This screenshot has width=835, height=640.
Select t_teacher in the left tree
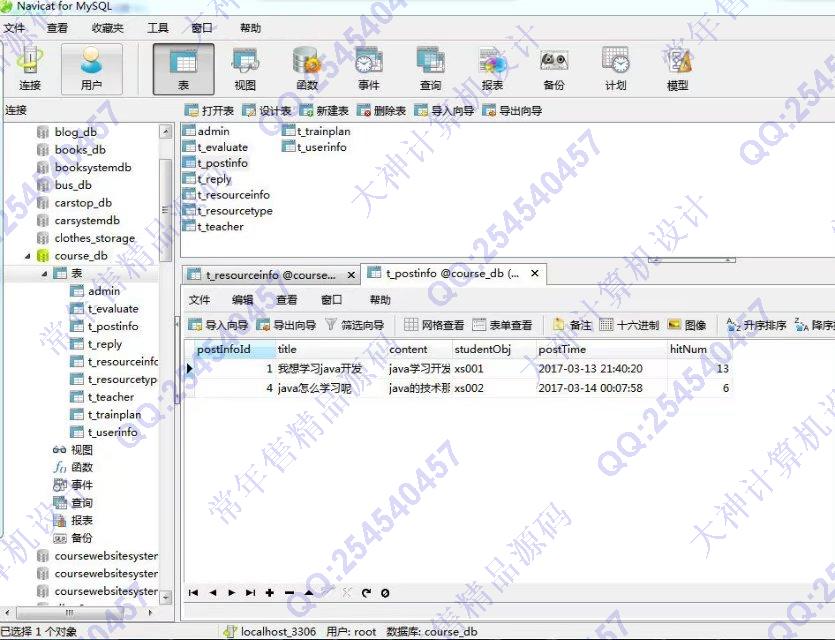point(111,397)
